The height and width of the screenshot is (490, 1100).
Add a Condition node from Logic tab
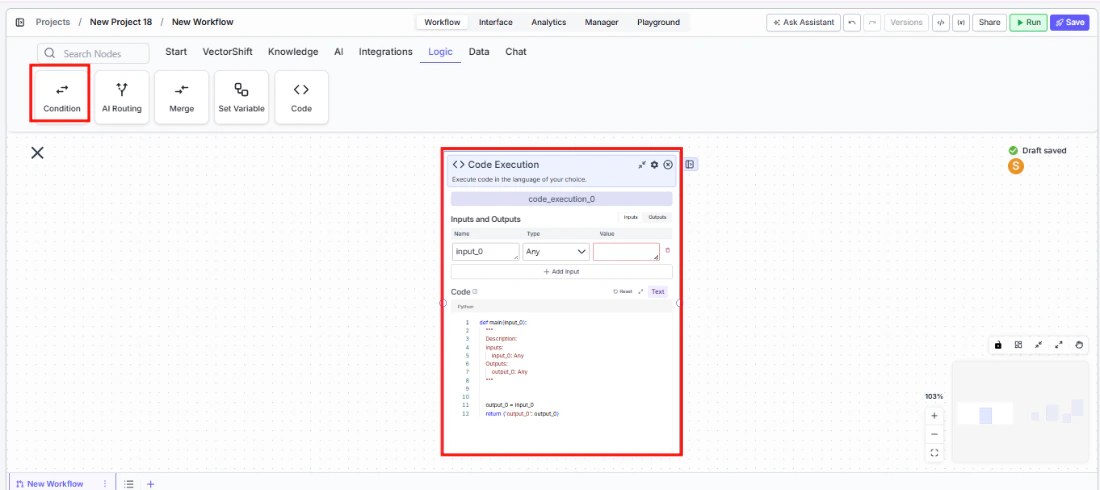[x=62, y=98]
